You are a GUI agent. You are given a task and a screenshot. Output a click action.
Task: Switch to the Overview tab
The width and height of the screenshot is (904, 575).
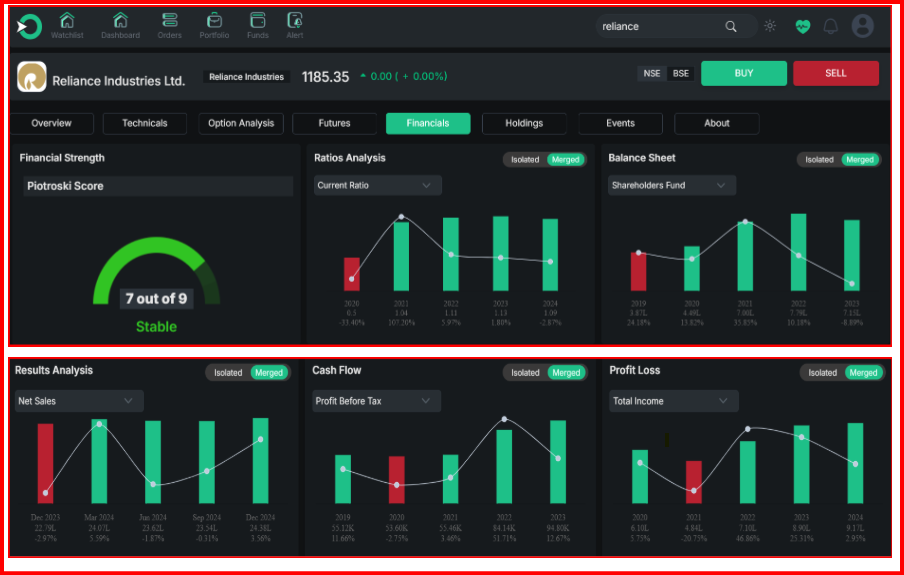pos(52,123)
